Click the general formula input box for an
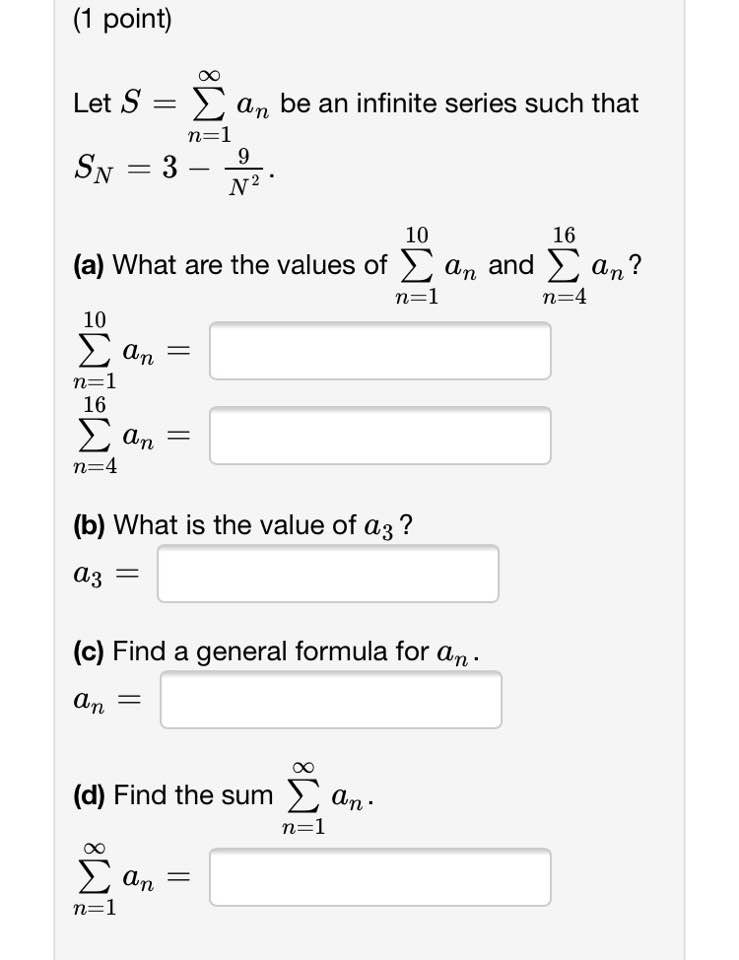This screenshot has height=960, width=739. pyautogui.click(x=332, y=700)
